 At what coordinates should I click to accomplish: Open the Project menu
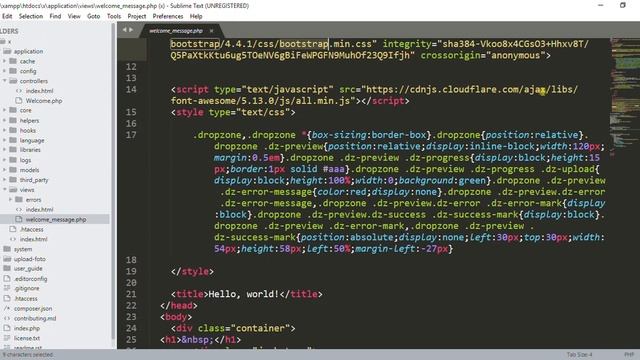[x=137, y=16]
